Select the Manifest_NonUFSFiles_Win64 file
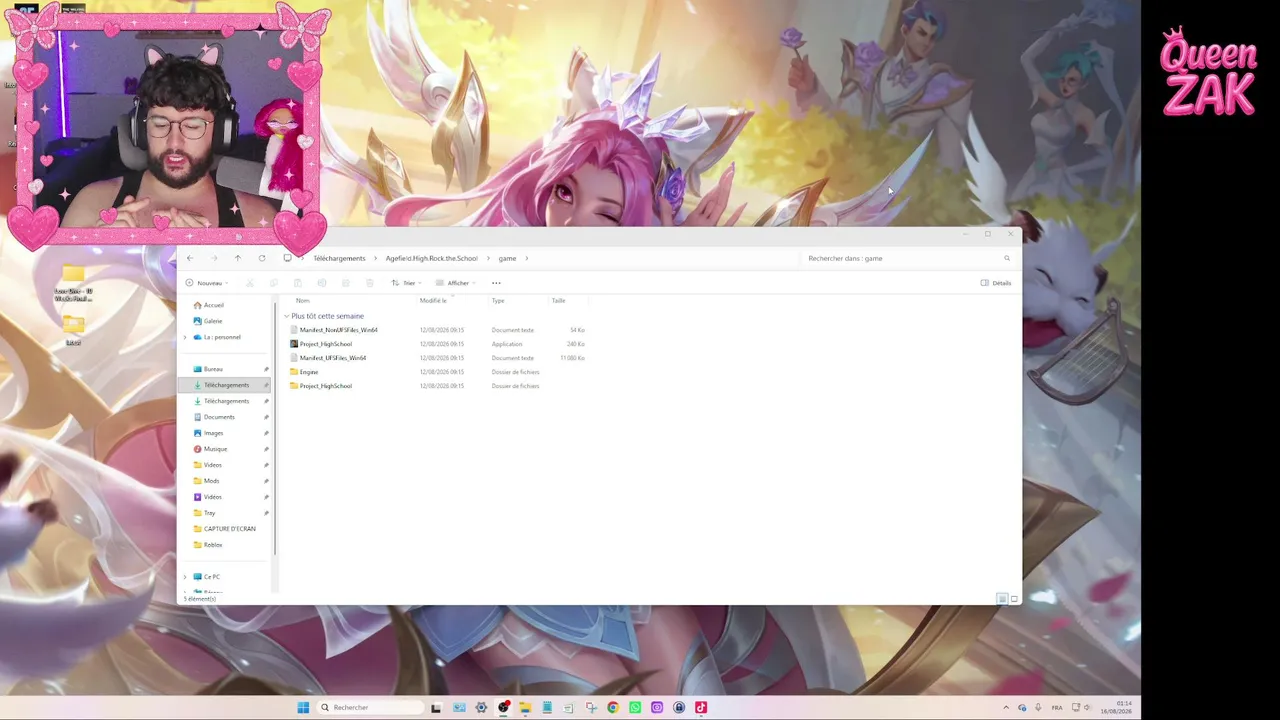This screenshot has height=720, width=1280. [x=339, y=330]
